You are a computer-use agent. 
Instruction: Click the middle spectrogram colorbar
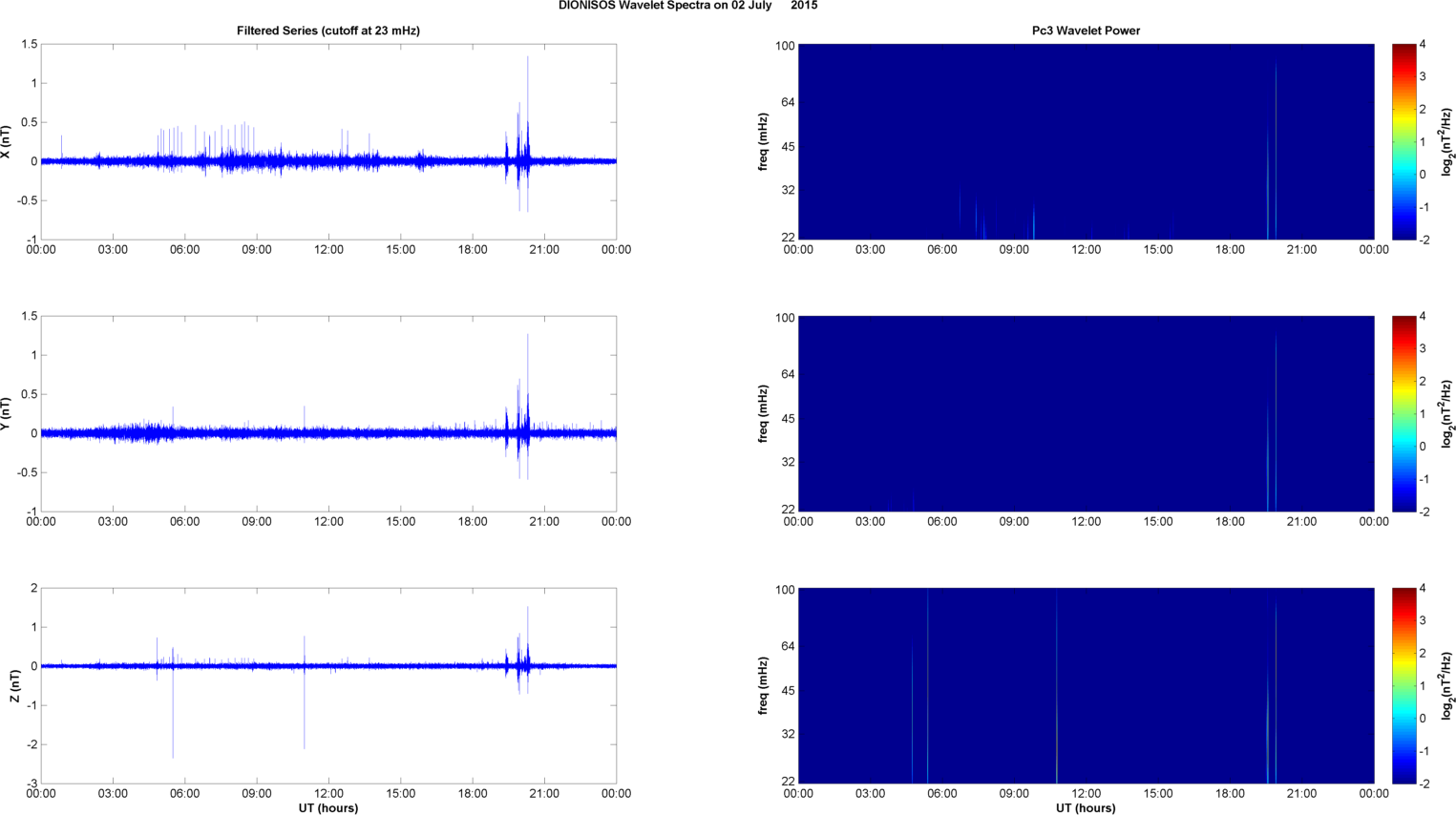[x=1403, y=414]
